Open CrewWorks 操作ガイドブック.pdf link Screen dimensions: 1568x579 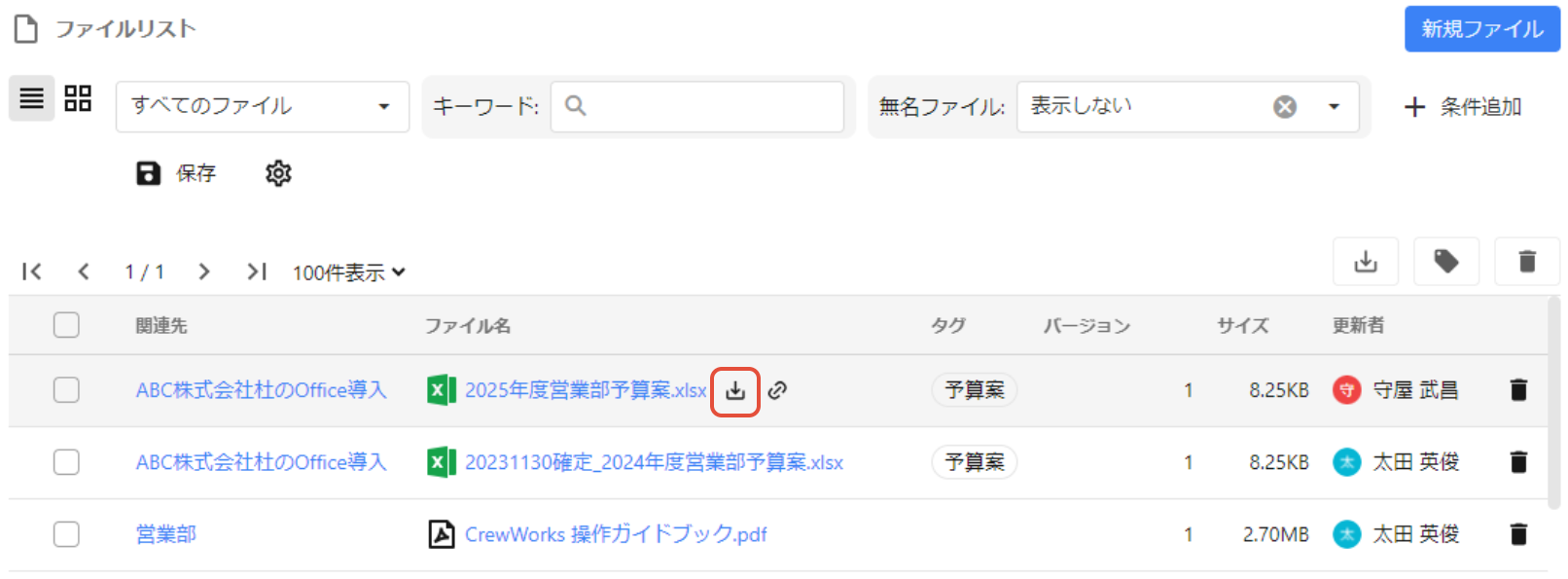pos(616,534)
